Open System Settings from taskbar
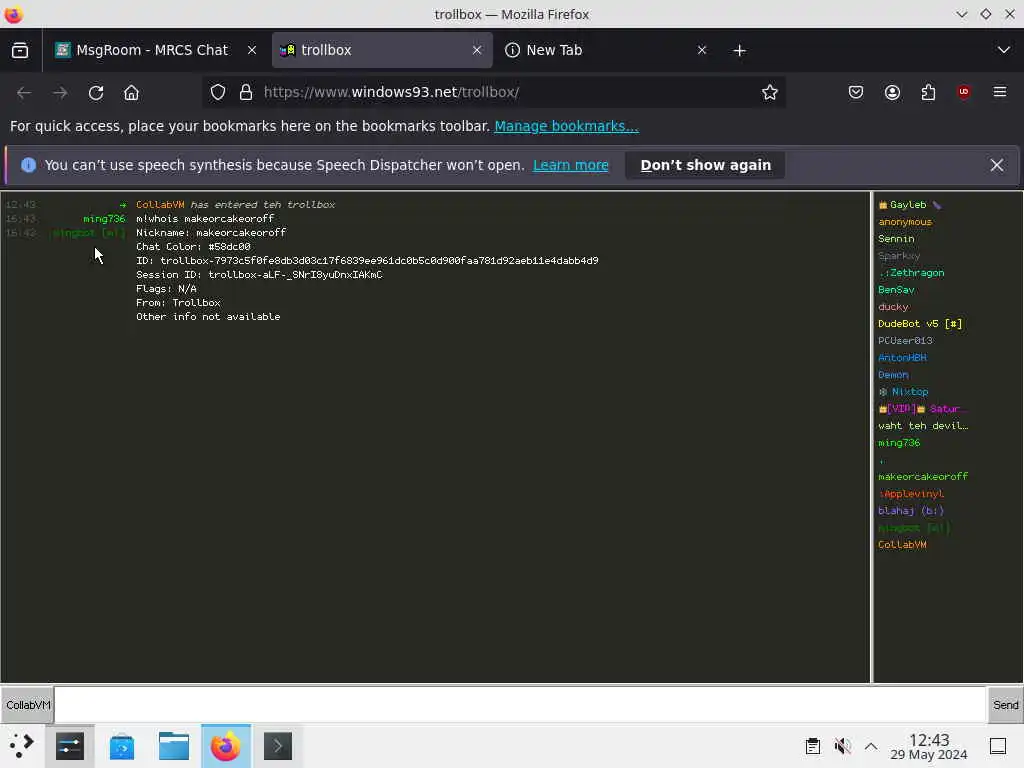Viewport: 1024px width, 768px height. pos(70,746)
